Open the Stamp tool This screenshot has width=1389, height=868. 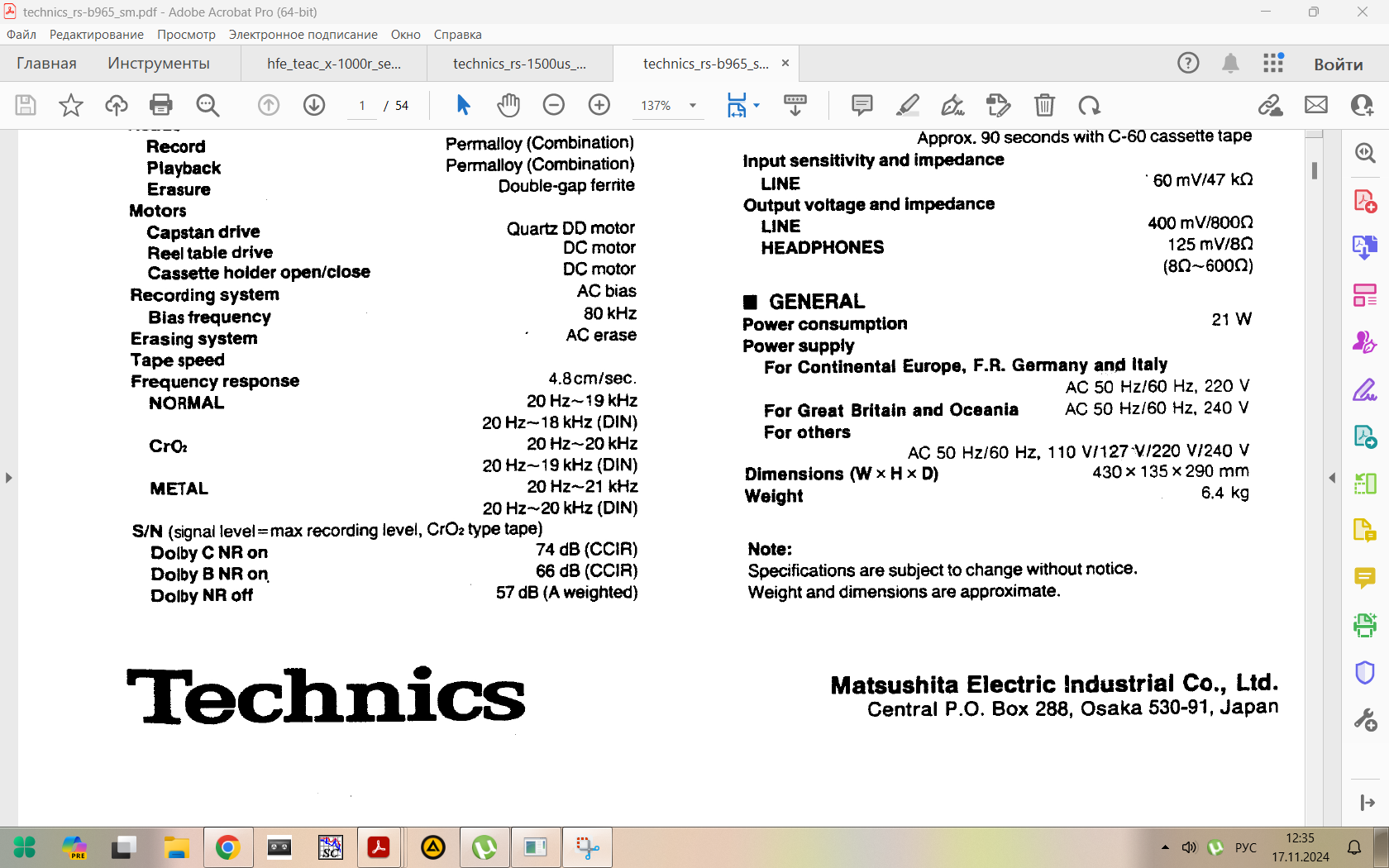click(999, 105)
